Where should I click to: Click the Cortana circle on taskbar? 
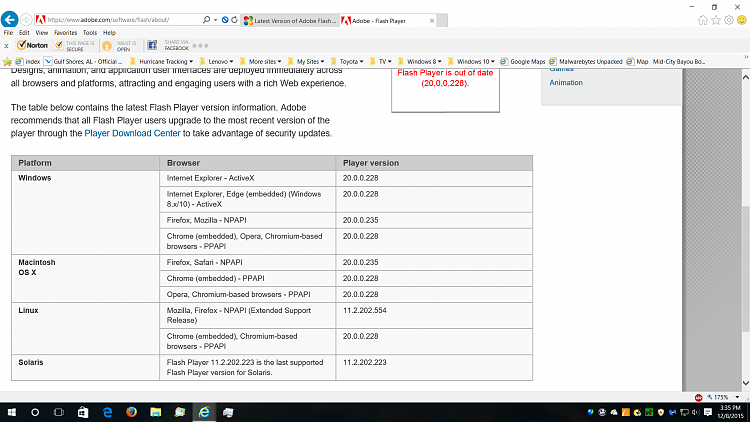(35, 412)
